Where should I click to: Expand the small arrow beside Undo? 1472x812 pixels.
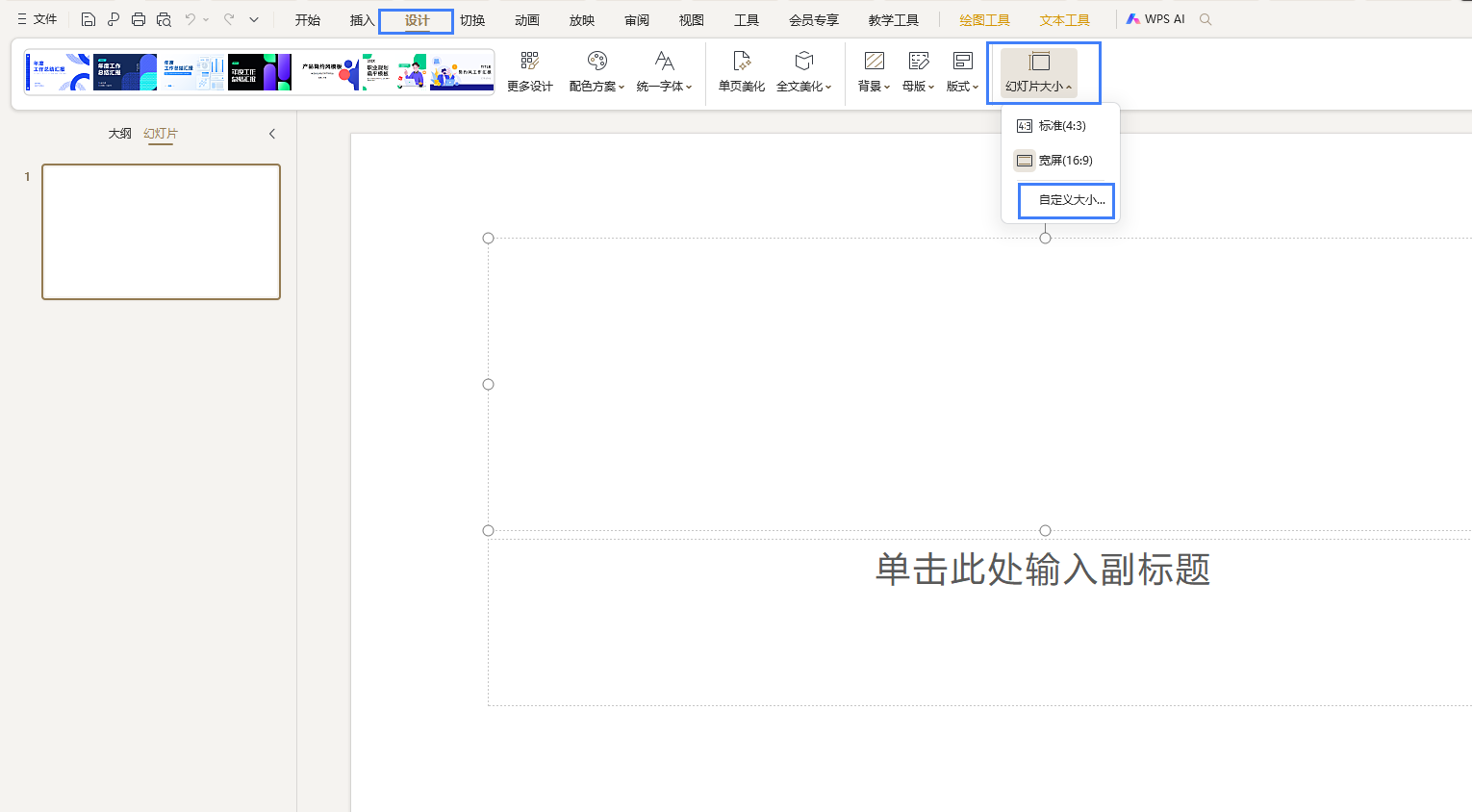tap(206, 19)
